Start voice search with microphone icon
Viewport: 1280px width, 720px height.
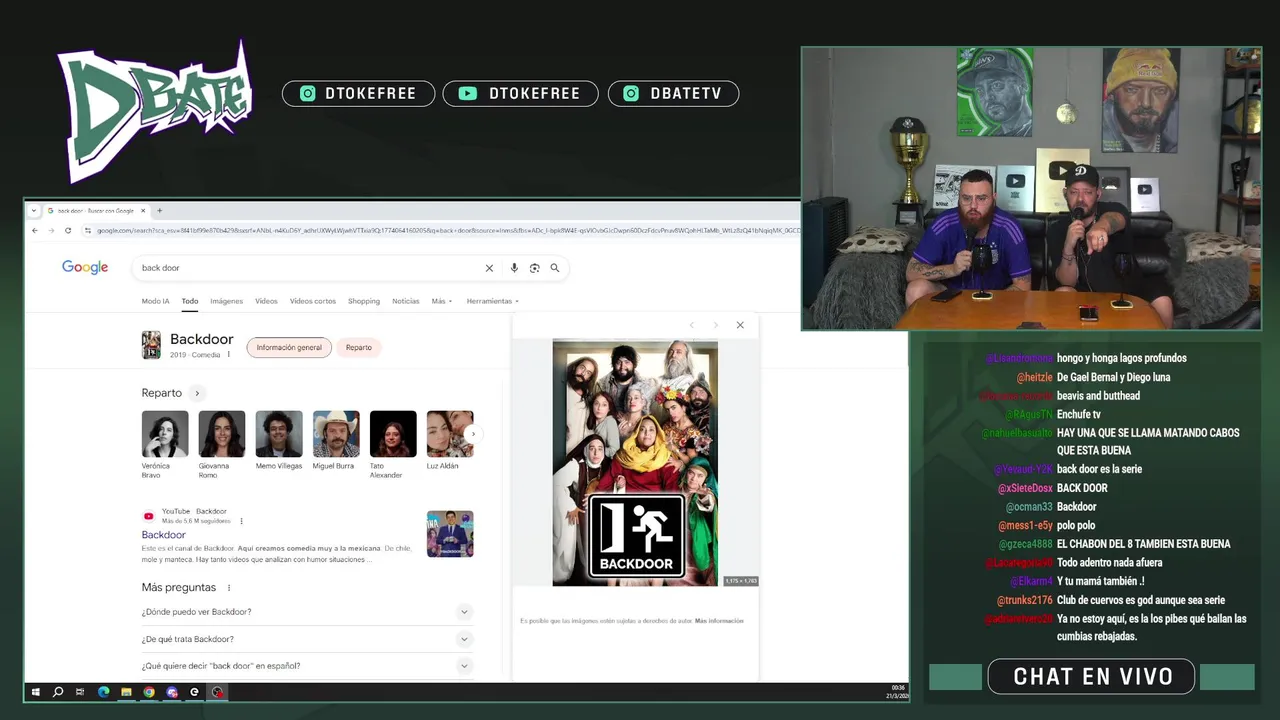514,268
